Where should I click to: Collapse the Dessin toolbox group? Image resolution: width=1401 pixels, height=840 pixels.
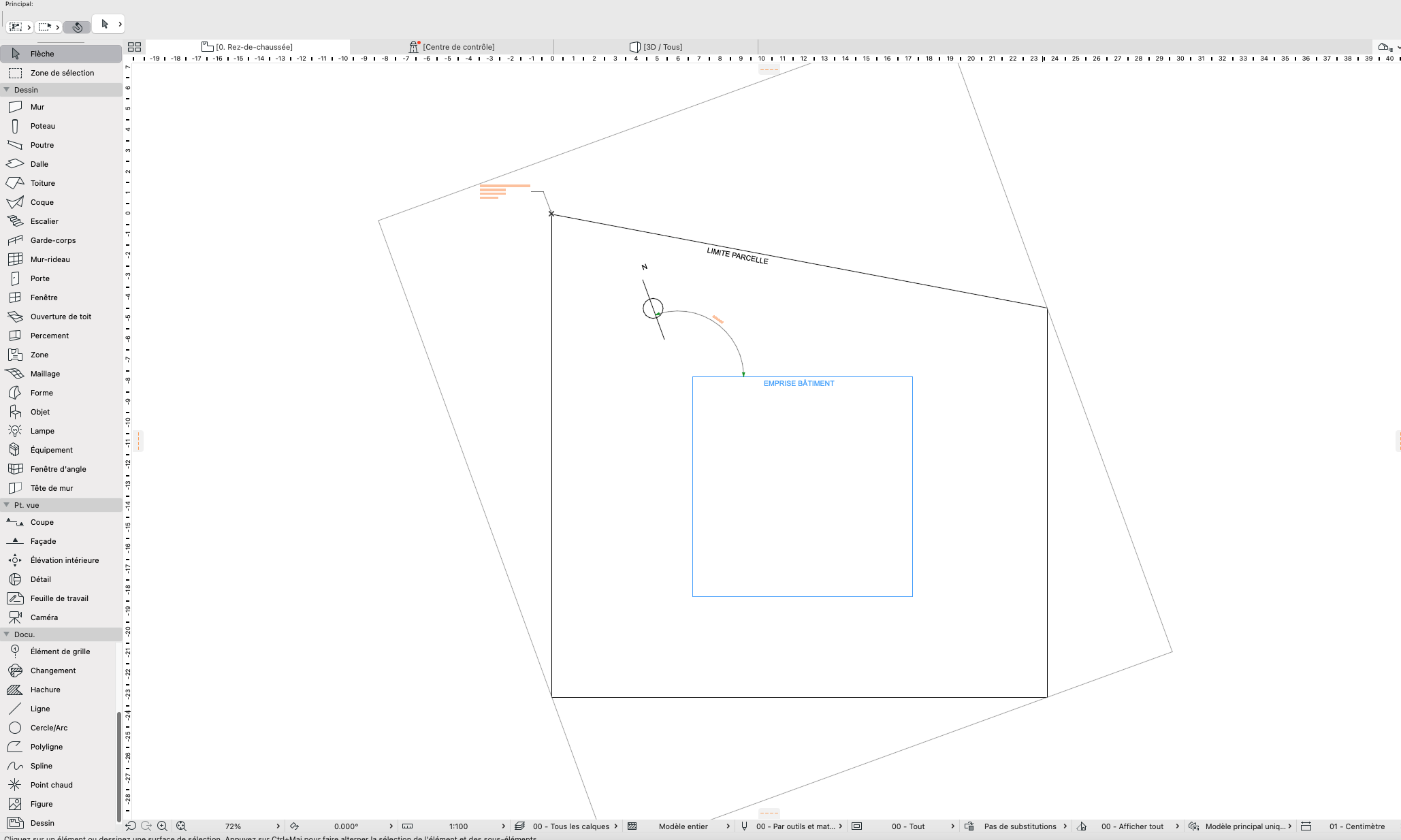(7, 90)
